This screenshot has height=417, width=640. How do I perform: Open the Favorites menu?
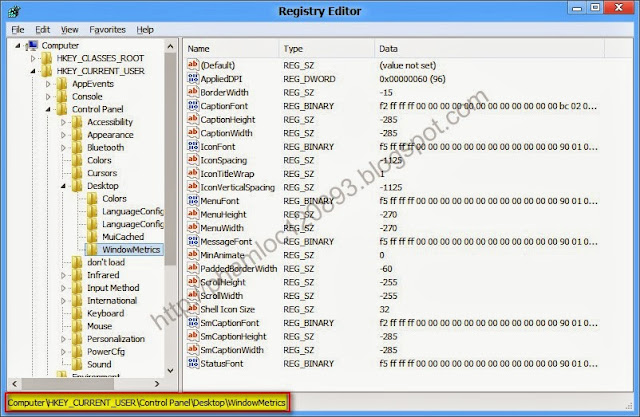[107, 30]
